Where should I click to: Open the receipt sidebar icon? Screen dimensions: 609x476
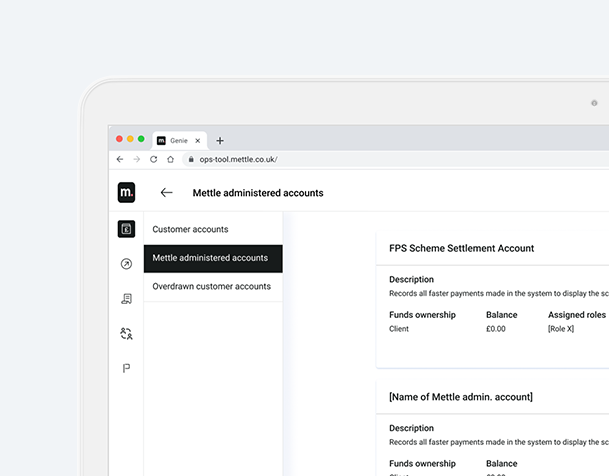[x=126, y=299]
